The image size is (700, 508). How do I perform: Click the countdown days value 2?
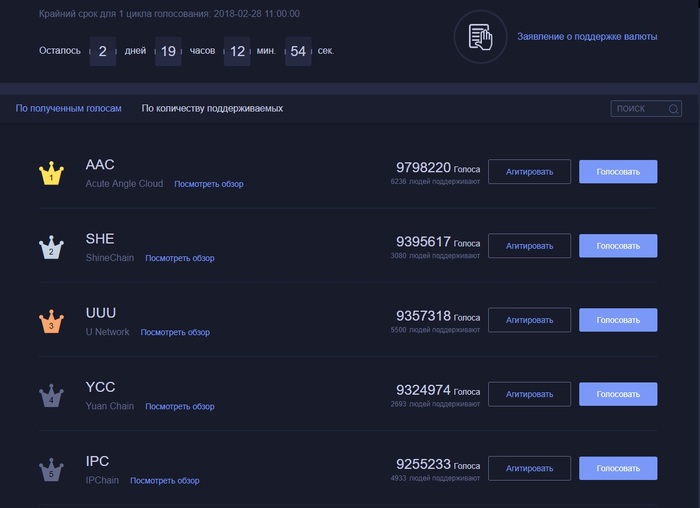coord(103,51)
